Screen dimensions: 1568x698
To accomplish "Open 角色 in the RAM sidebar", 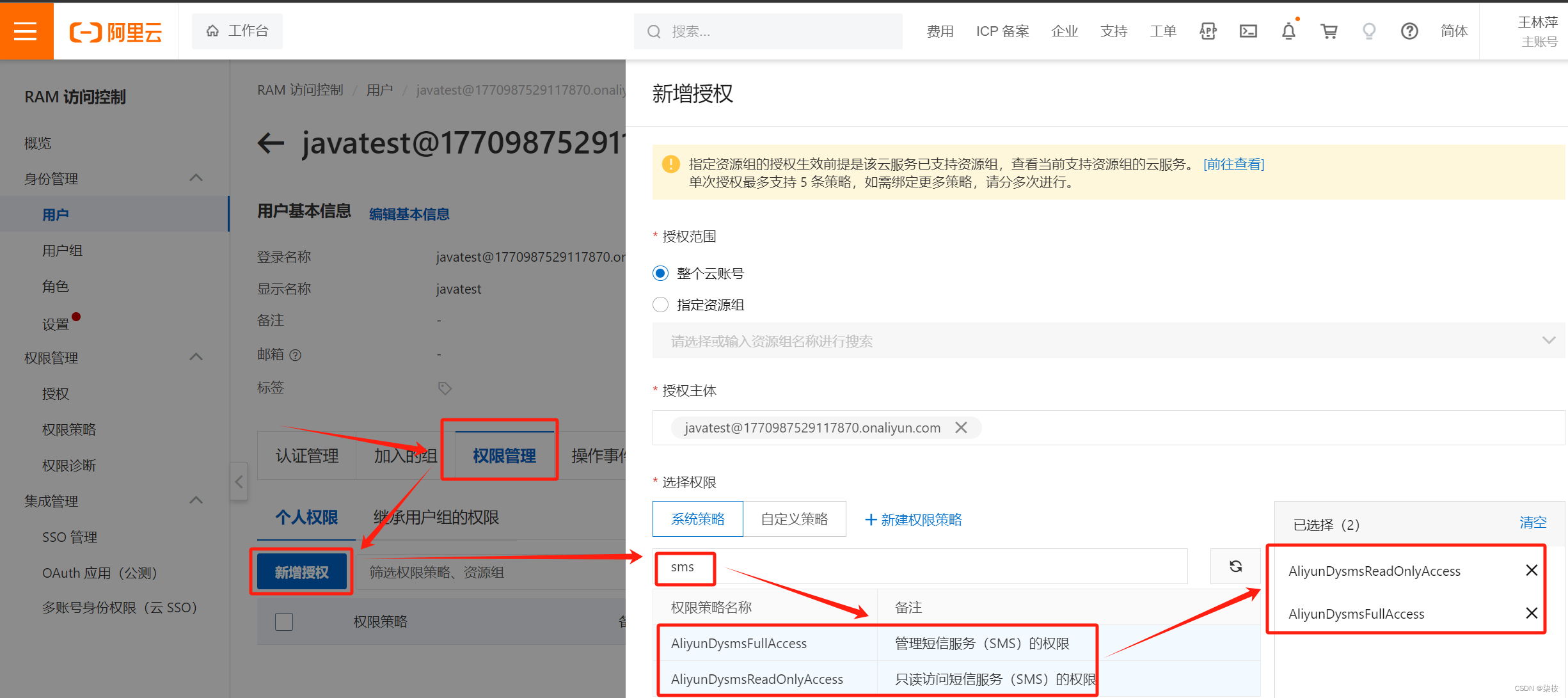I will click(55, 286).
